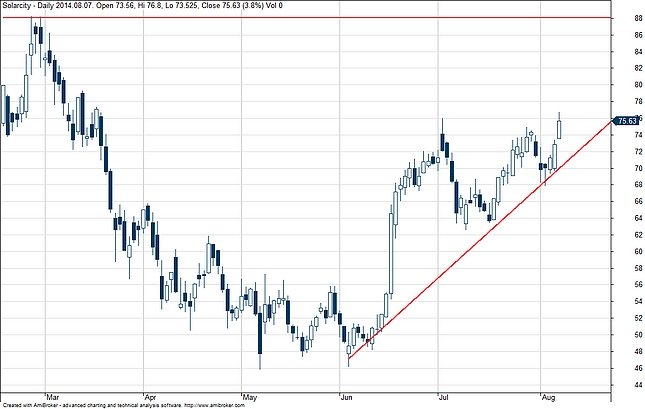Select the Apr label on date axis
The height and width of the screenshot is (409, 645).
pyautogui.click(x=151, y=397)
